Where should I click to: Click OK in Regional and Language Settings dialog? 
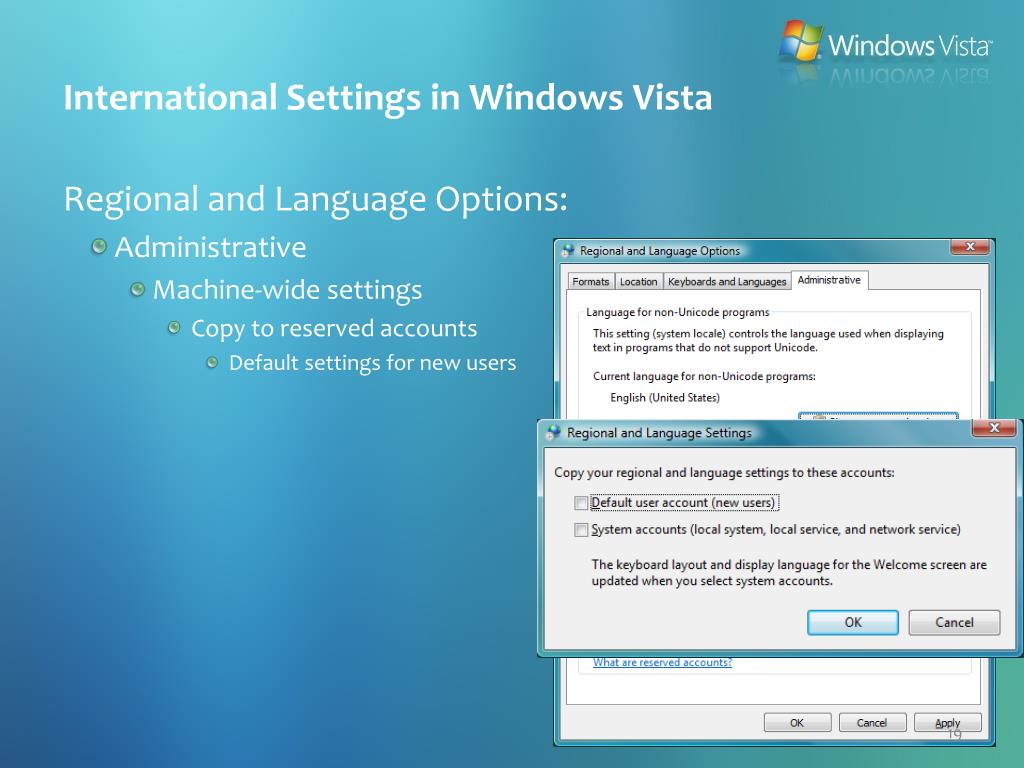[852, 622]
